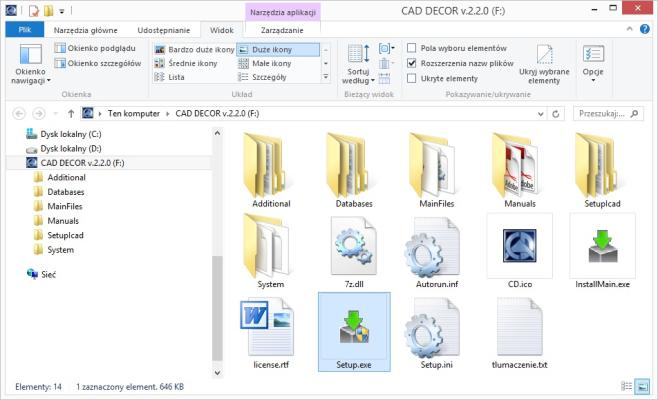This screenshot has width=658, height=400.
Task: Click the new folder icon in the quick access toolbar
Action: 49,10
